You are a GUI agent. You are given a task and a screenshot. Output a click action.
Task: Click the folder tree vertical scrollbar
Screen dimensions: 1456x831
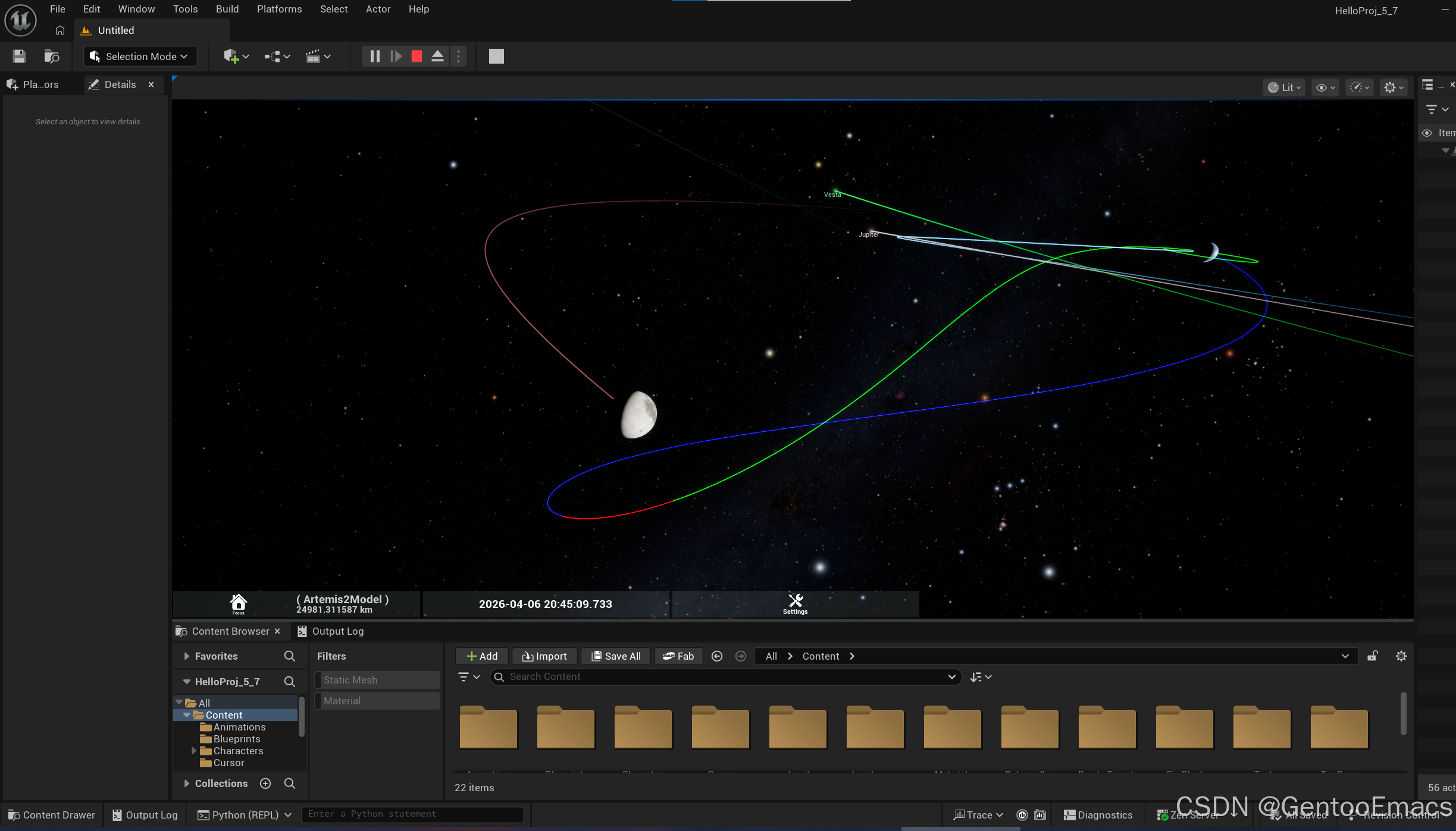[302, 717]
